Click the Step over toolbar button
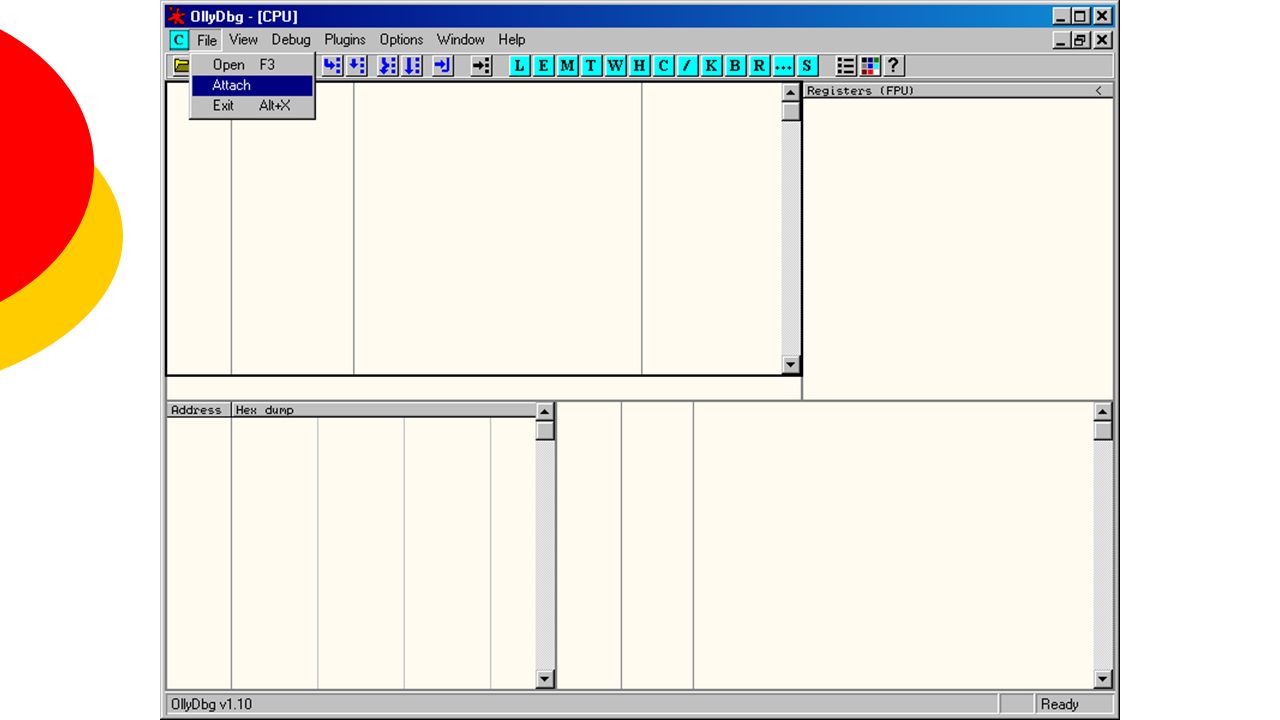This screenshot has height=720, width=1280. tap(357, 66)
